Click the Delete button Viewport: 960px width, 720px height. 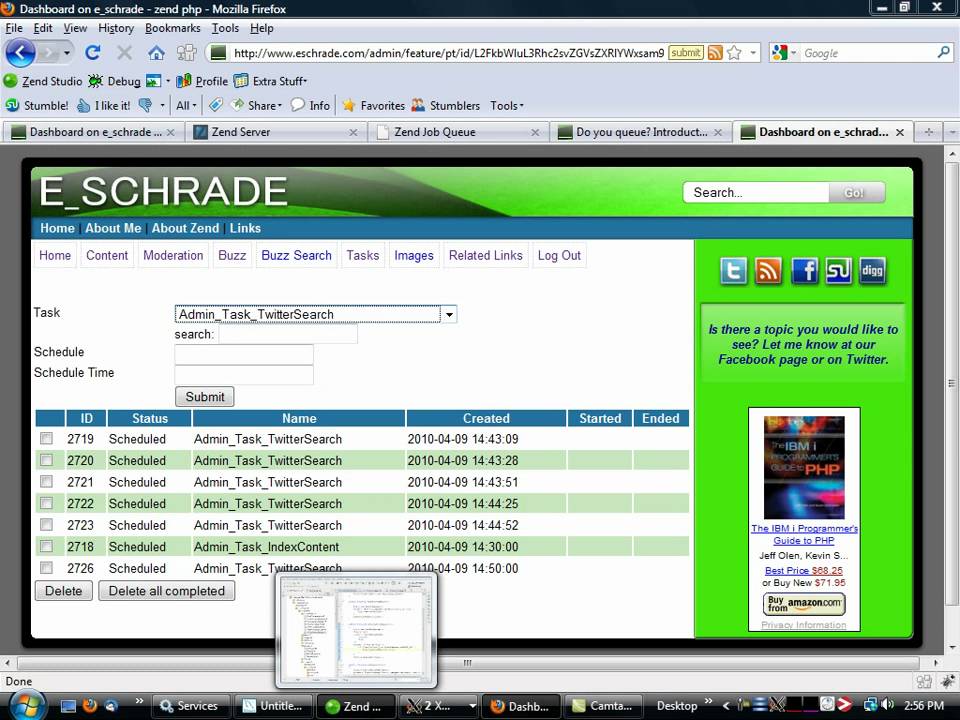coord(64,591)
